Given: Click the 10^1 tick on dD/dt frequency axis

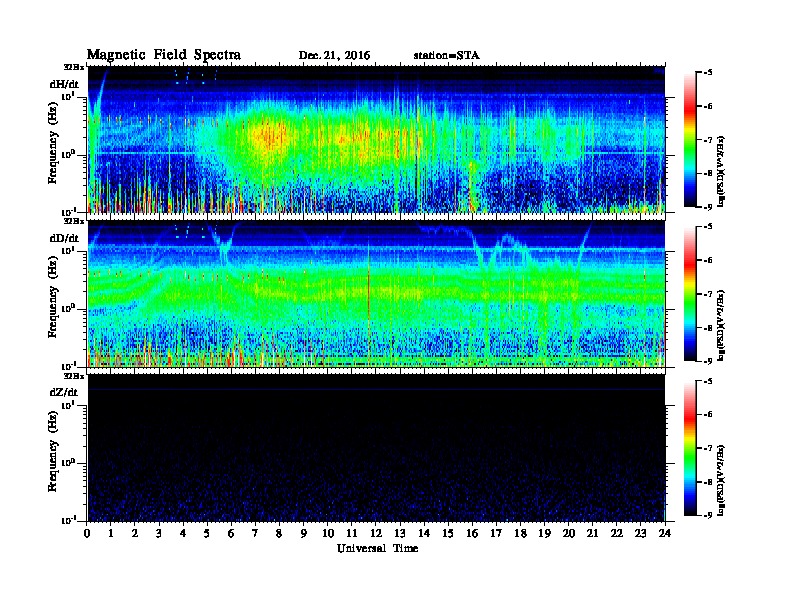Looking at the screenshot, I should pos(68,250).
